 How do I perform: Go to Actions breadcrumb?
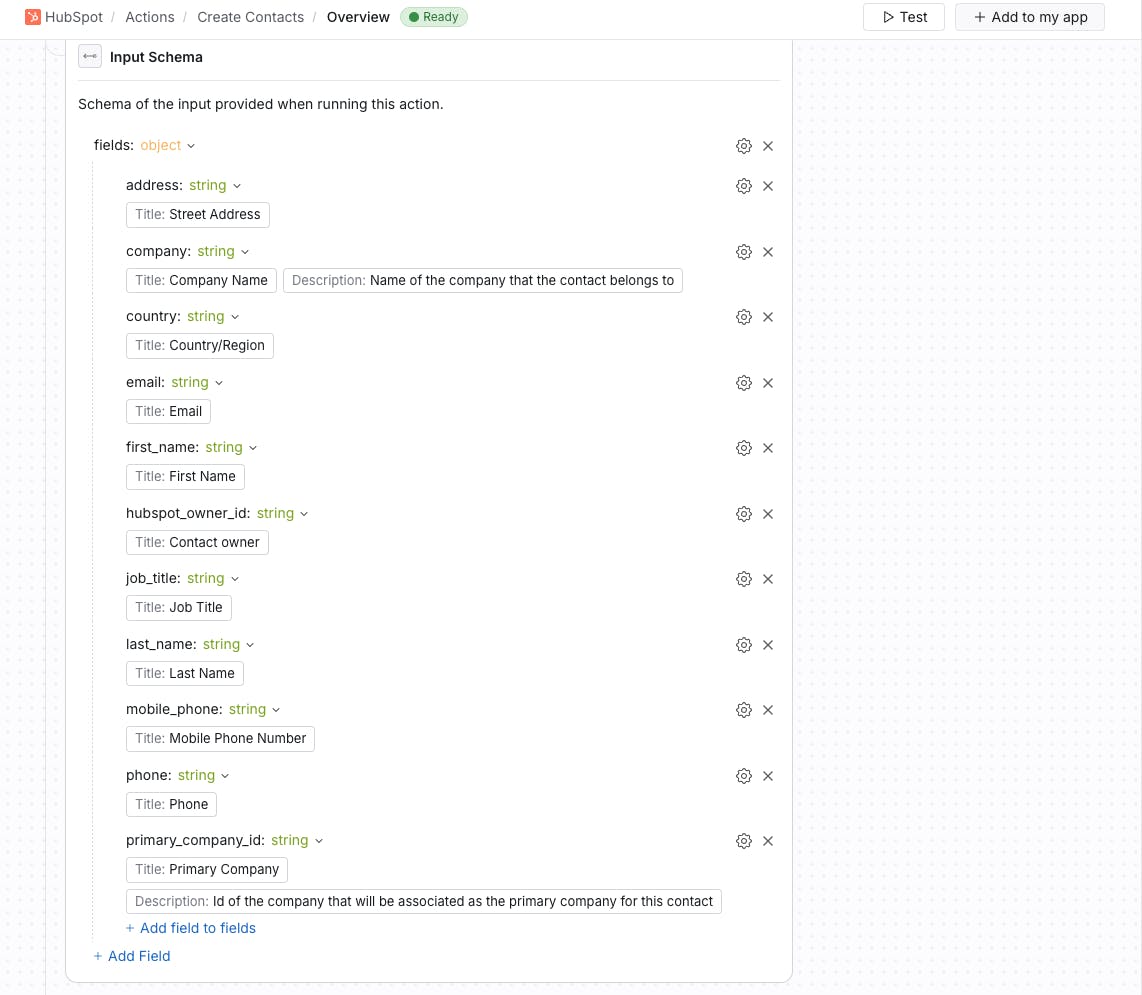pos(150,17)
